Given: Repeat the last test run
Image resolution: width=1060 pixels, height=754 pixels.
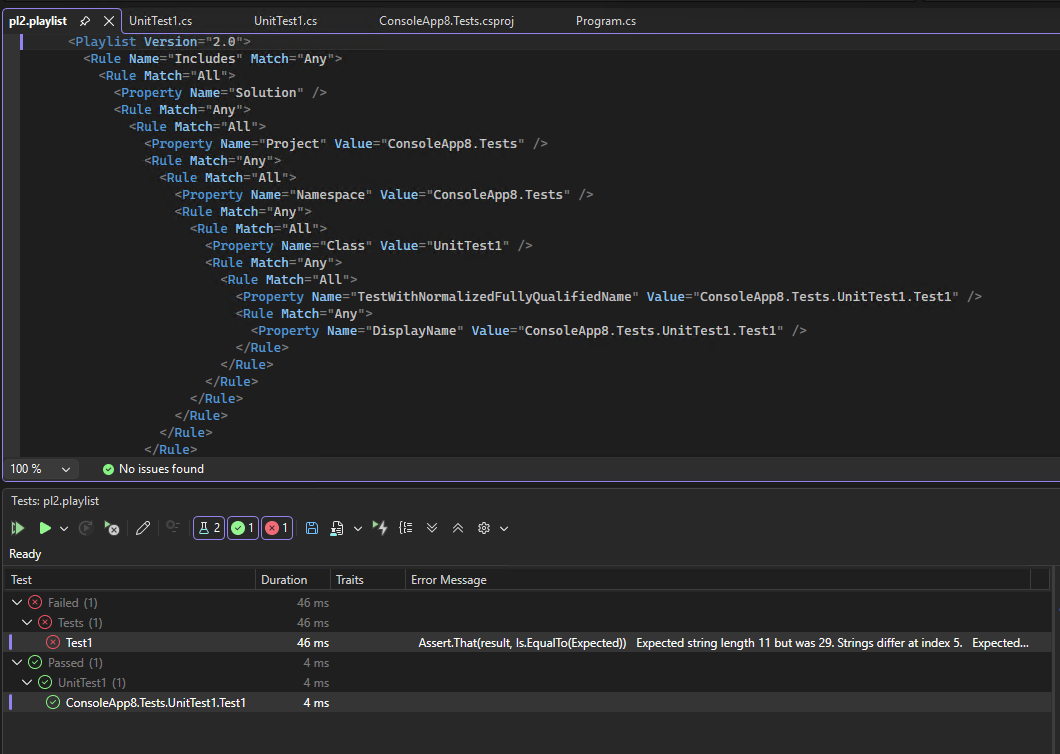Looking at the screenshot, I should (87, 528).
